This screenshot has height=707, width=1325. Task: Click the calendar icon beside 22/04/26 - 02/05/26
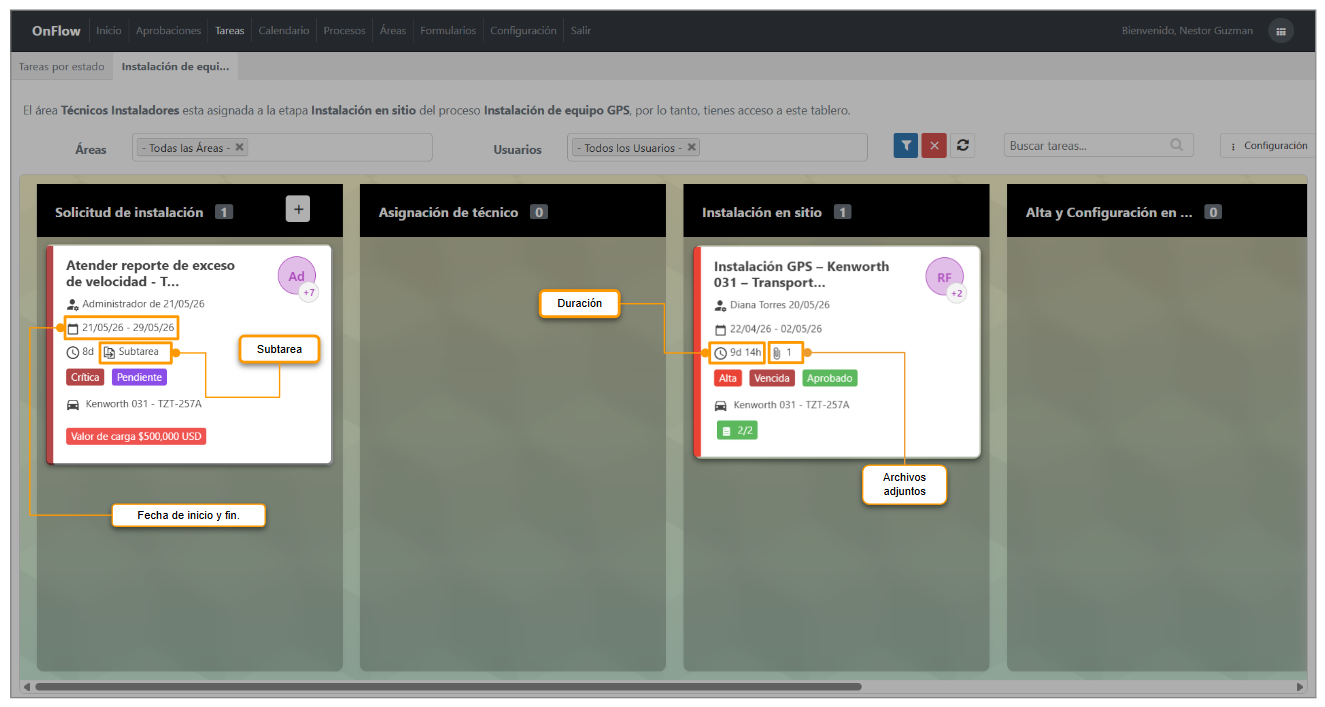click(720, 329)
